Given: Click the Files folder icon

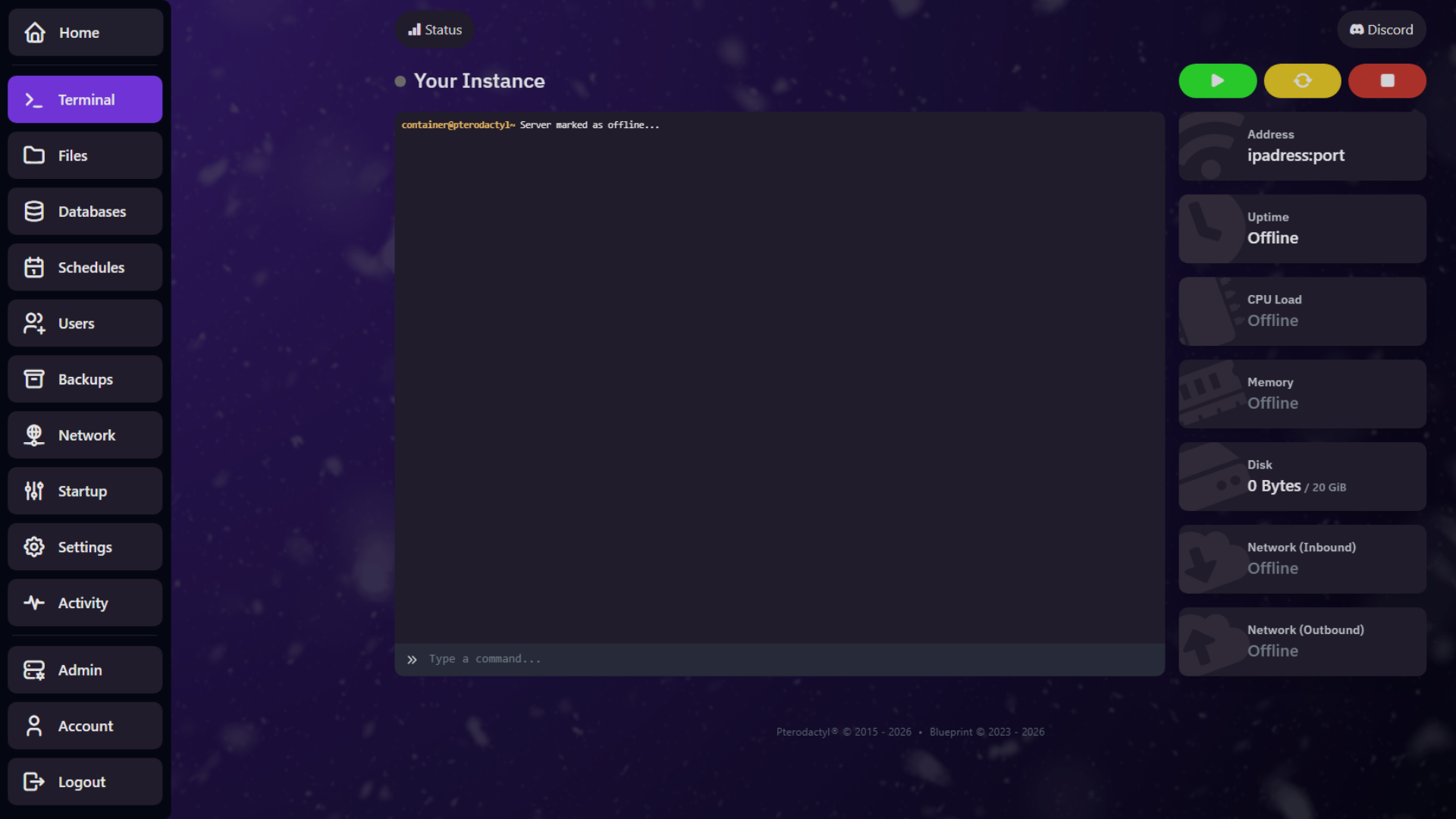Looking at the screenshot, I should pyautogui.click(x=34, y=155).
